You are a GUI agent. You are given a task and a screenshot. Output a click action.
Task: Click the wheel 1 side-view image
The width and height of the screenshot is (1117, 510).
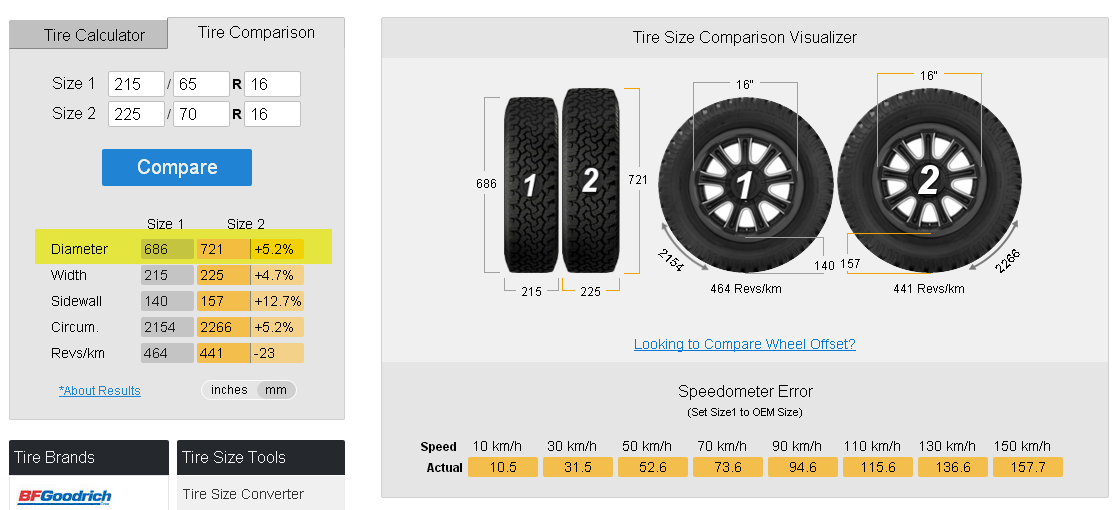click(x=745, y=186)
